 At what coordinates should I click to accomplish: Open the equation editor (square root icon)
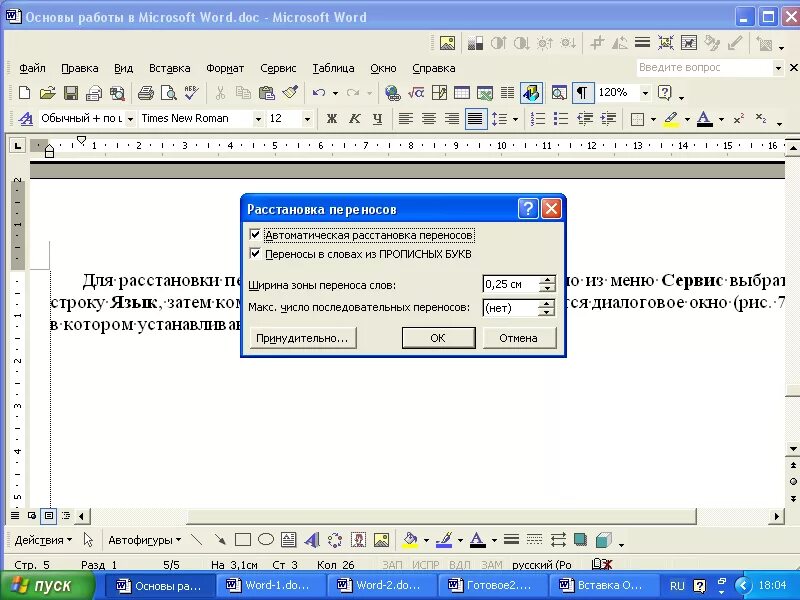point(416,93)
